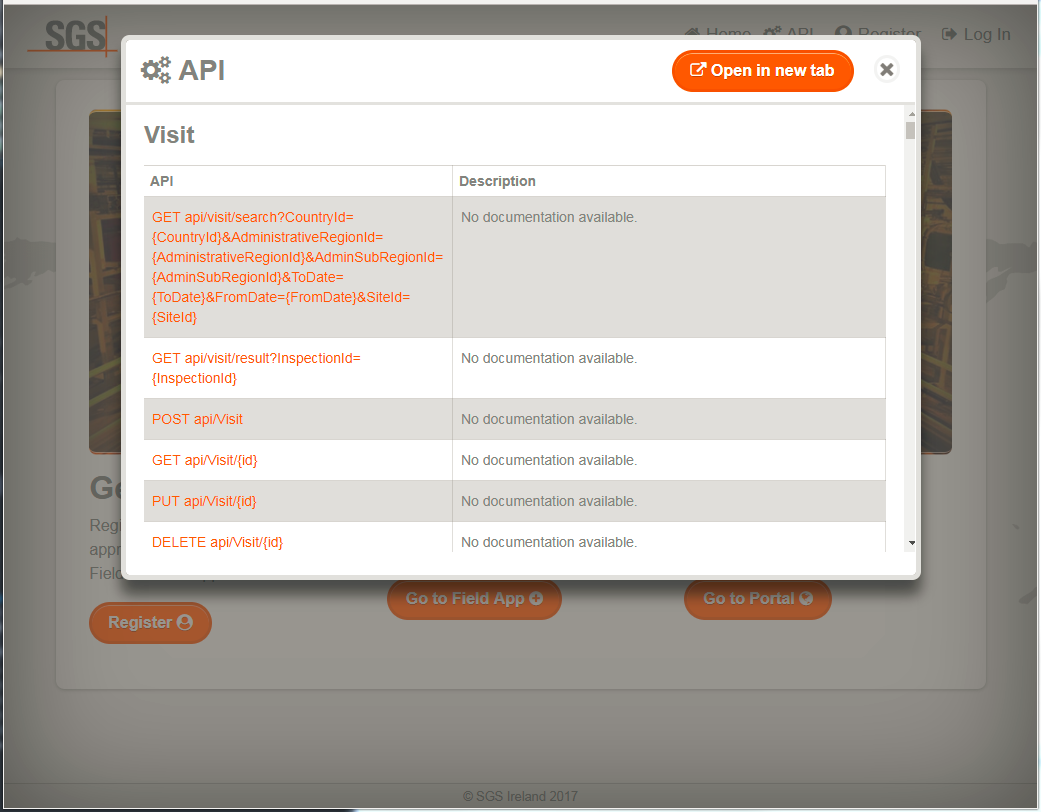
Task: Select the description text of the visit/result row
Action: tap(549, 358)
